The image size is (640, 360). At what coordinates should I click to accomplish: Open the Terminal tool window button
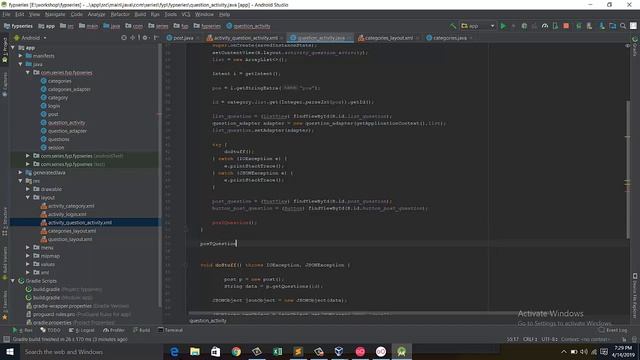tap(170, 330)
